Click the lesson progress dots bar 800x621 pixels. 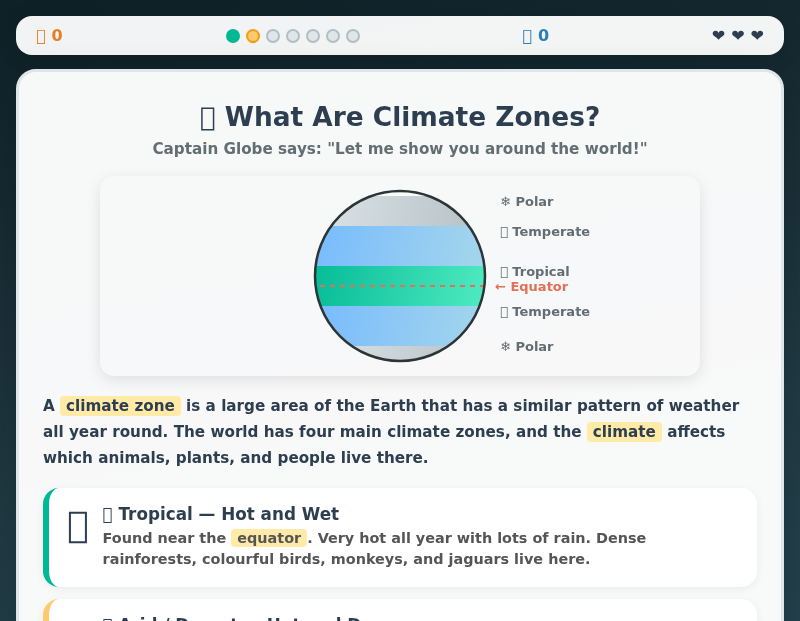pyautogui.click(x=293, y=36)
